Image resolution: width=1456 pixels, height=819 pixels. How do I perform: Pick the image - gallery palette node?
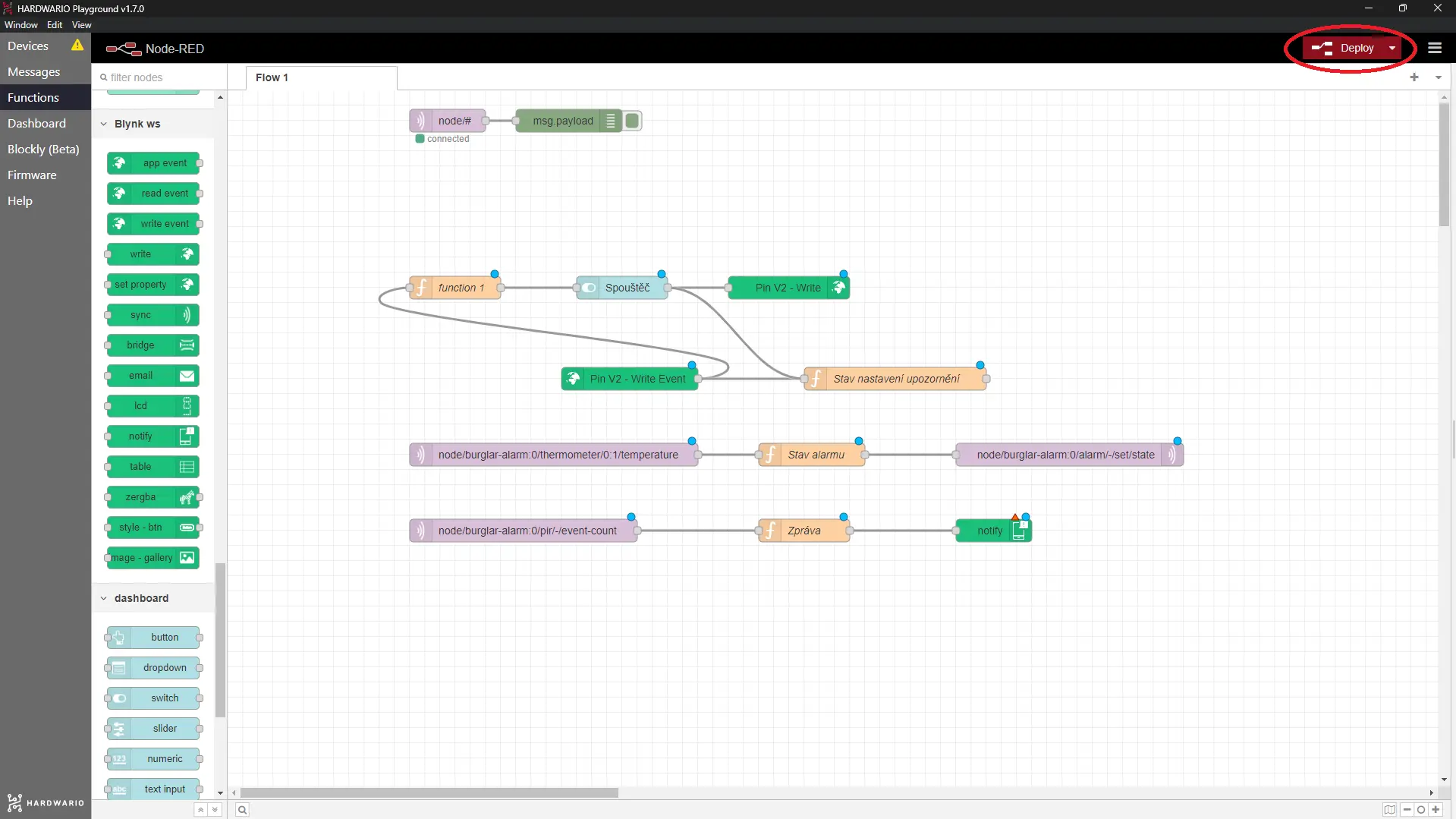coord(153,558)
